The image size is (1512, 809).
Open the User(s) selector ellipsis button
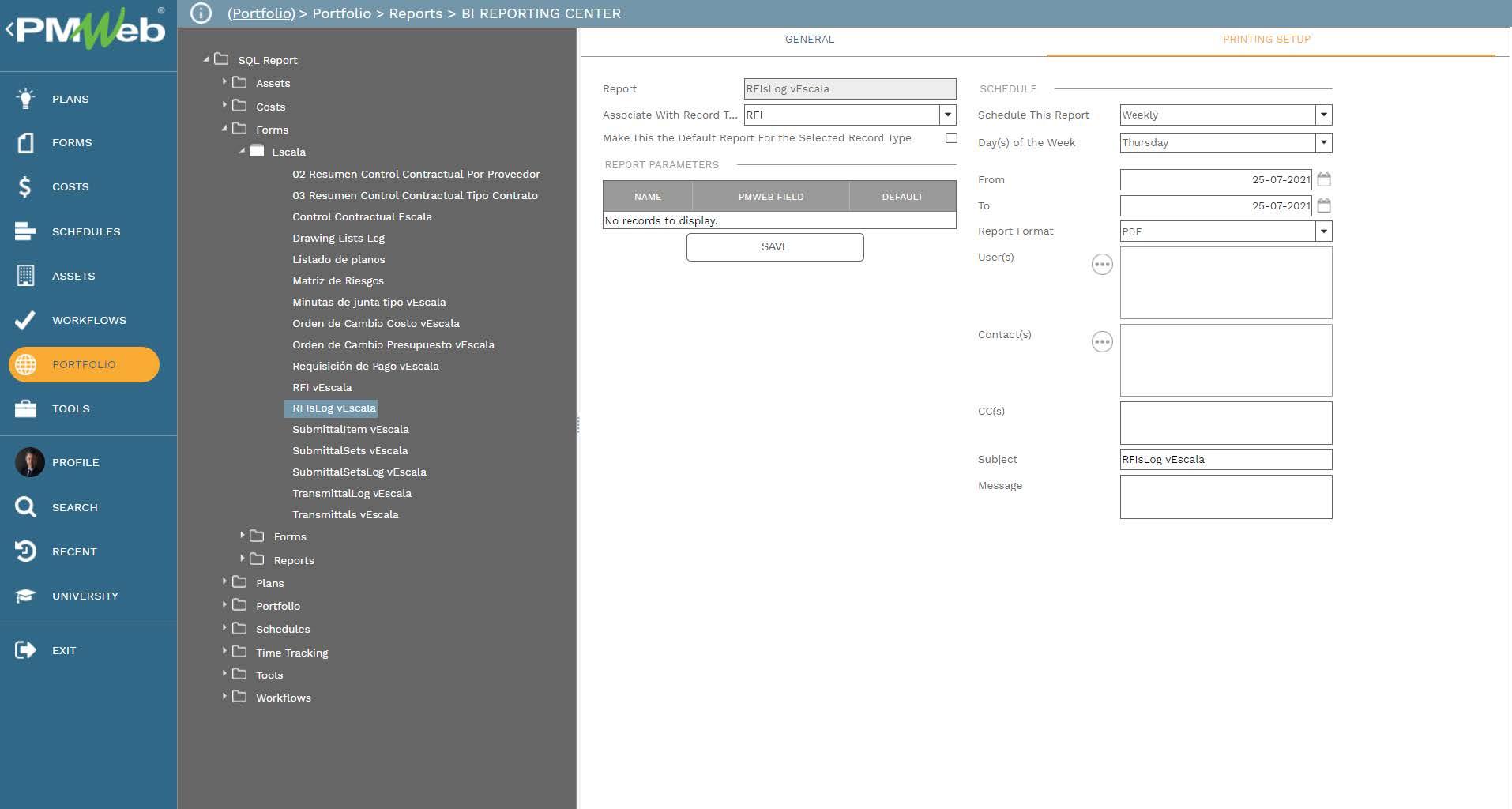tap(1102, 265)
